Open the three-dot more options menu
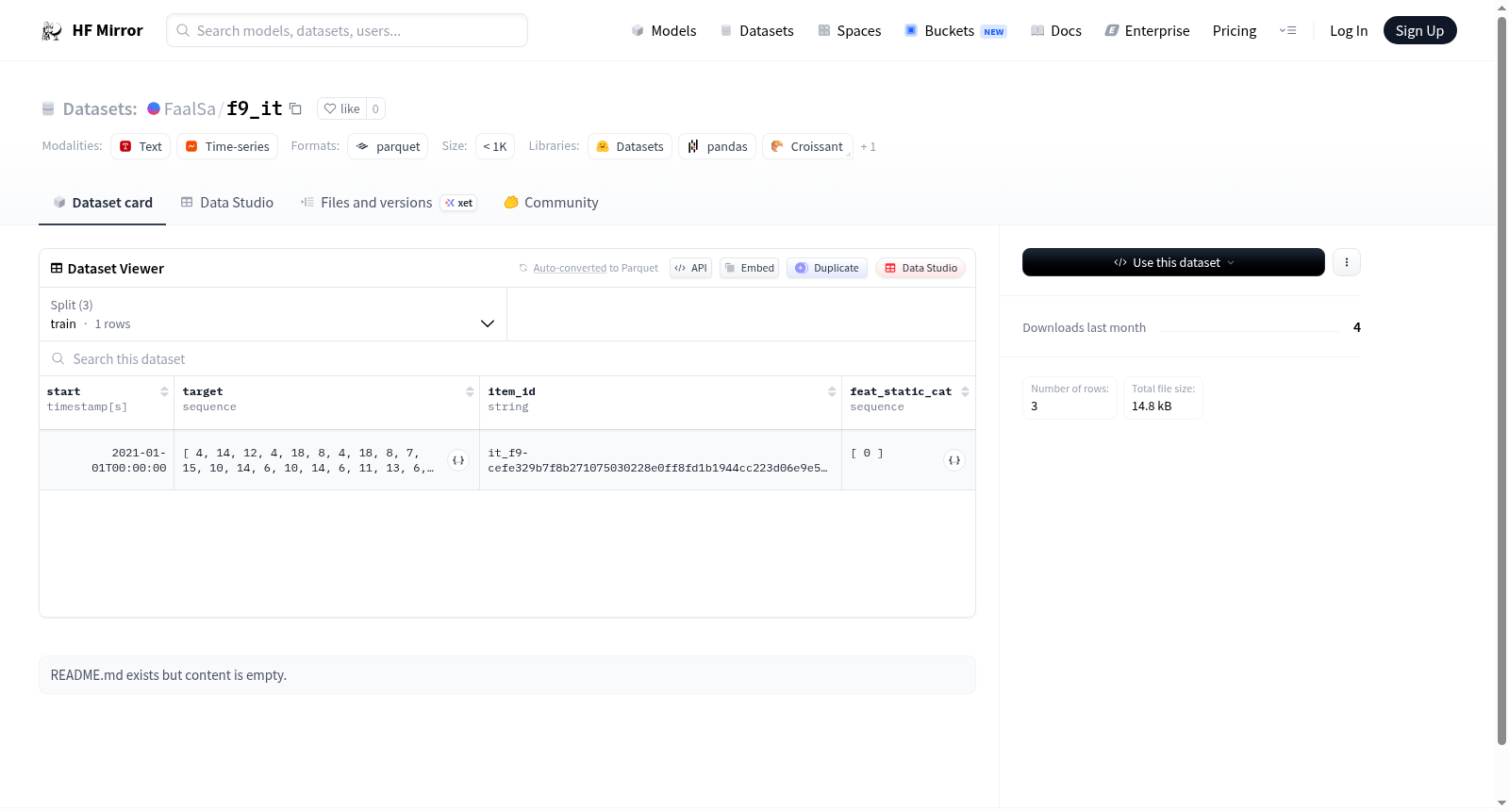 1347,262
